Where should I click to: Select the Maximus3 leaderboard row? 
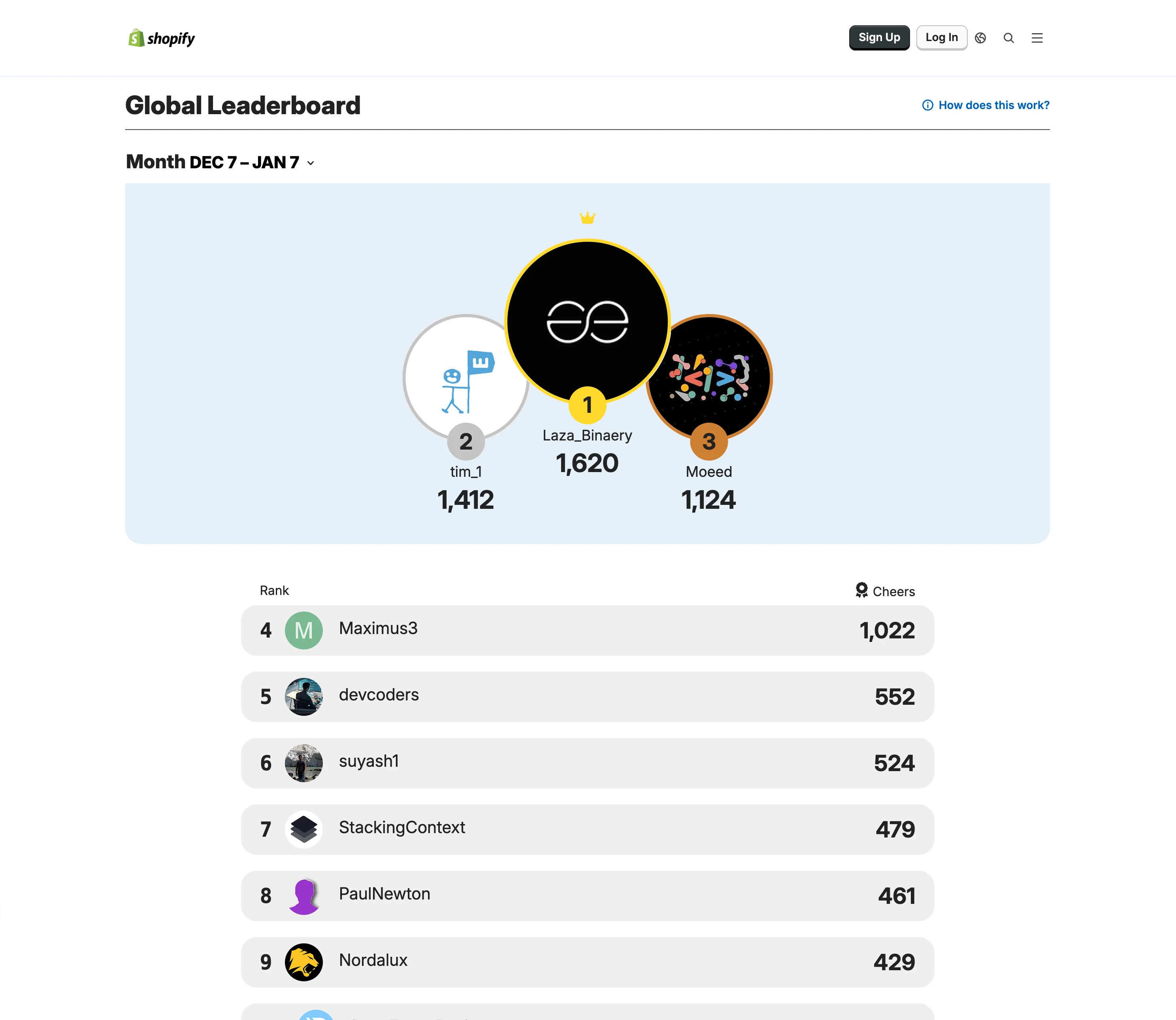click(x=587, y=630)
